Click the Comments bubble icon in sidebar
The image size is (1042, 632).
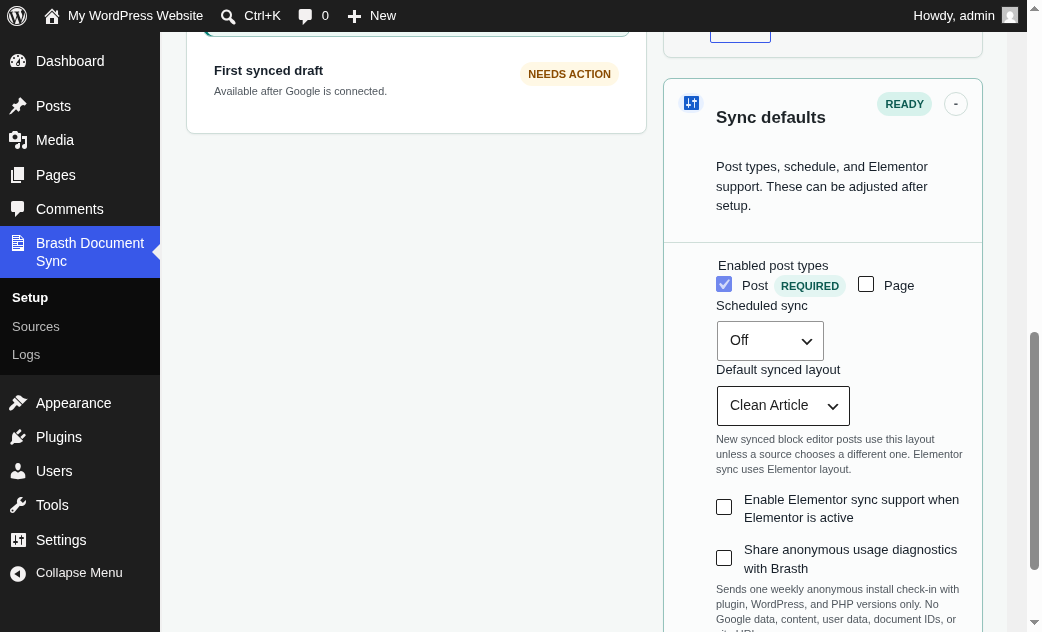(x=18, y=209)
